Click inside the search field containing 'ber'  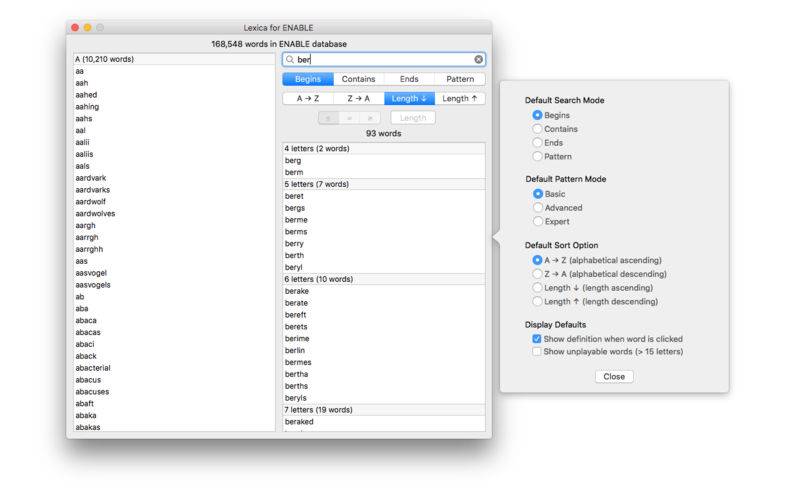click(384, 59)
